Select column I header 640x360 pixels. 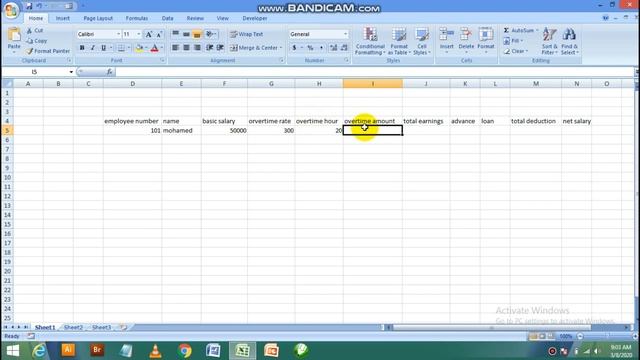coord(373,84)
